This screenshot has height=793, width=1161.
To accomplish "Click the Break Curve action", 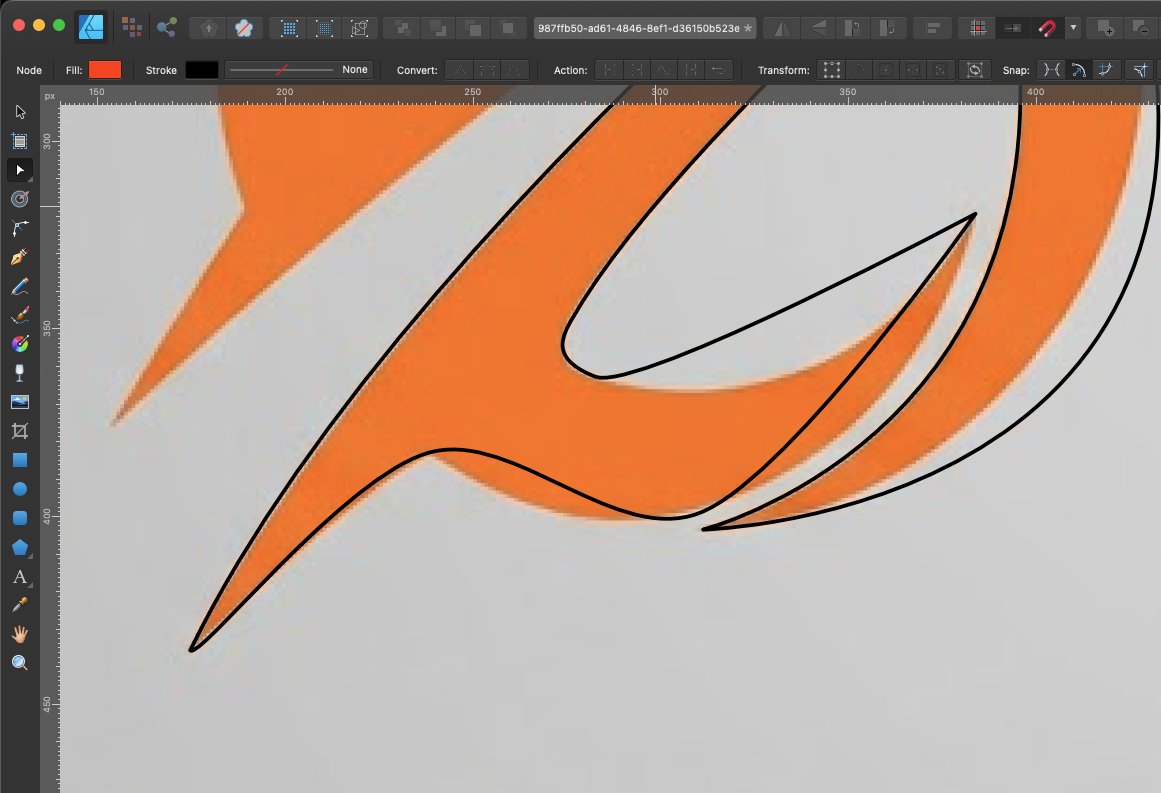I will tap(609, 70).
